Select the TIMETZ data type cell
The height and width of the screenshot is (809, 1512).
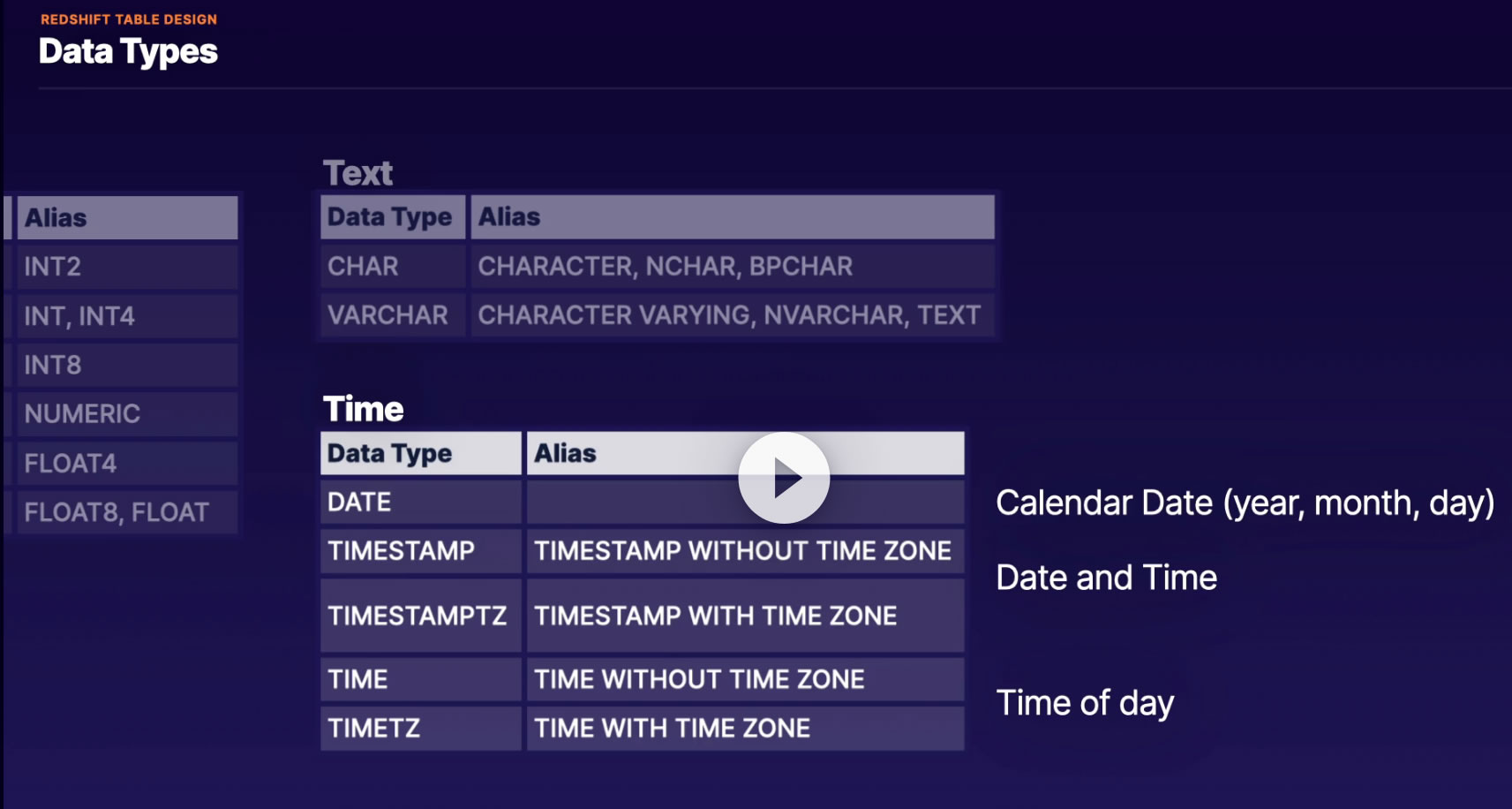(x=374, y=728)
